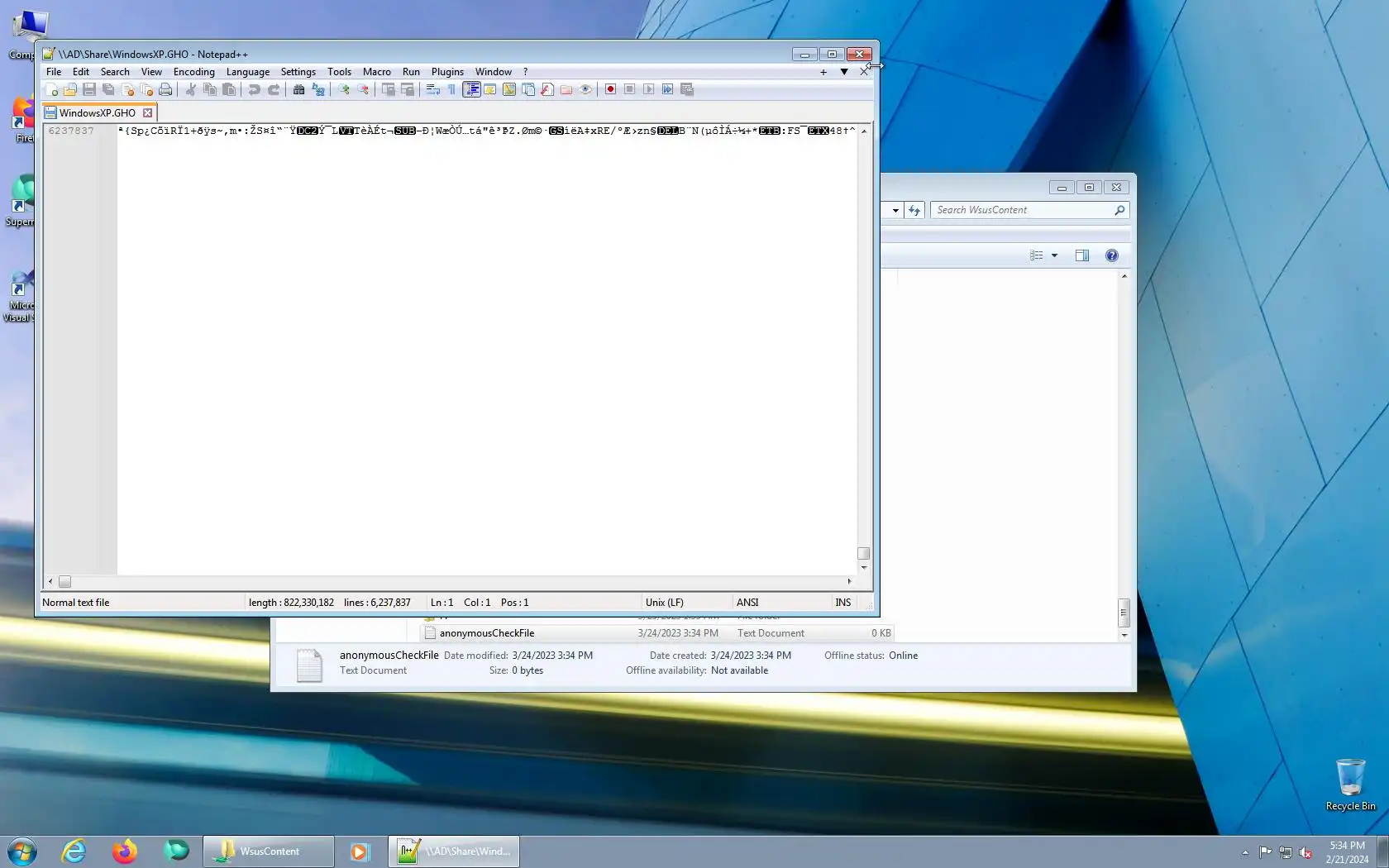Click the ANSI encoding status bar entry
This screenshot has height=868, width=1389.
click(747, 603)
